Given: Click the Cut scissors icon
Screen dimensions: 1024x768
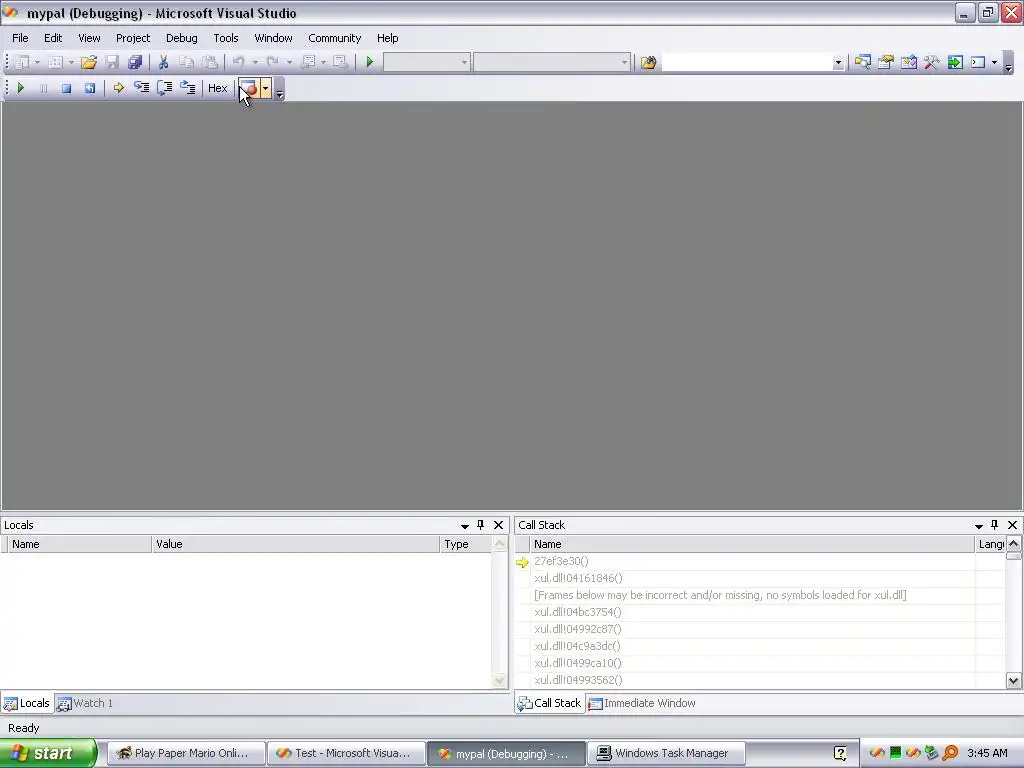Looking at the screenshot, I should [x=163, y=62].
